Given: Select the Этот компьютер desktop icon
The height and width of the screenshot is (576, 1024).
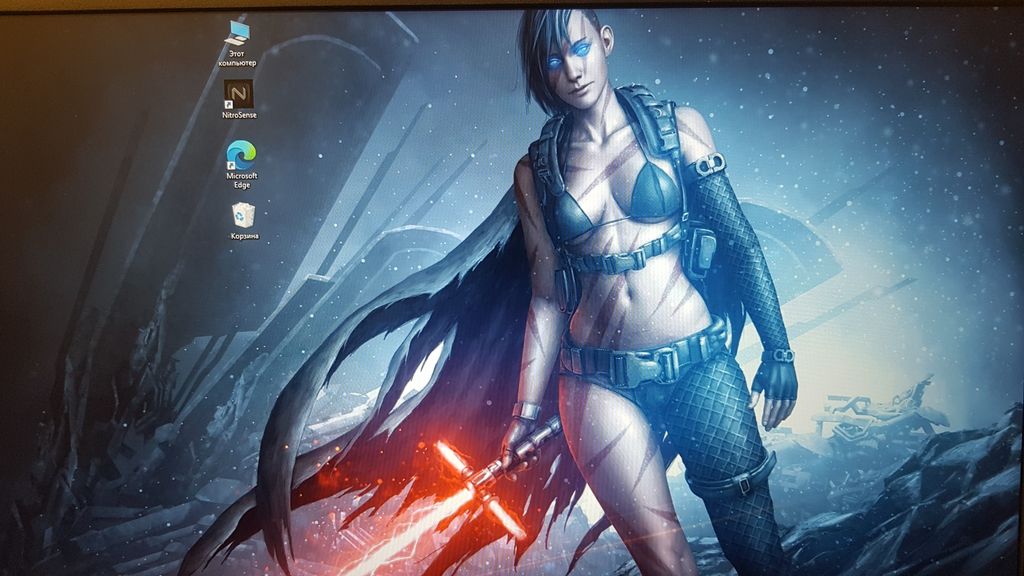Looking at the screenshot, I should (238, 33).
